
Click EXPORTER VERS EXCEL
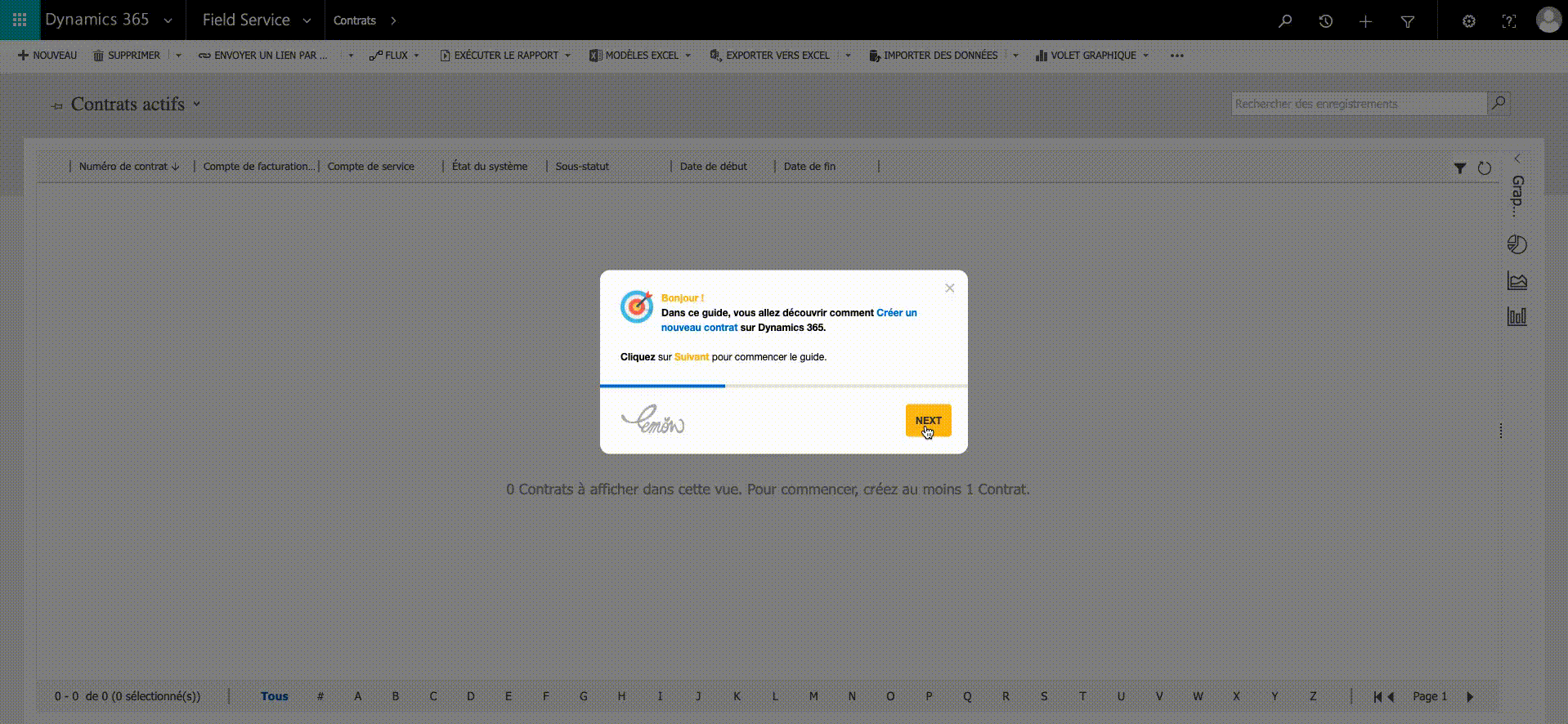pos(769,56)
